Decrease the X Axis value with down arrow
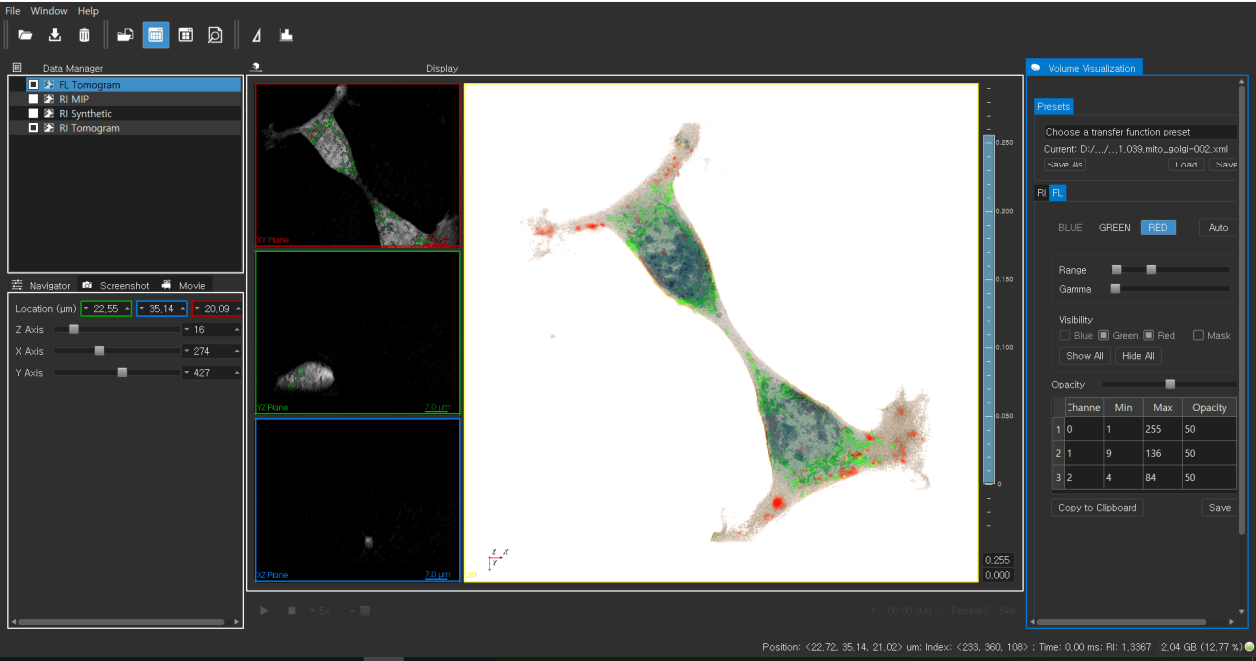Image resolution: width=1256 pixels, height=661 pixels. point(187,351)
